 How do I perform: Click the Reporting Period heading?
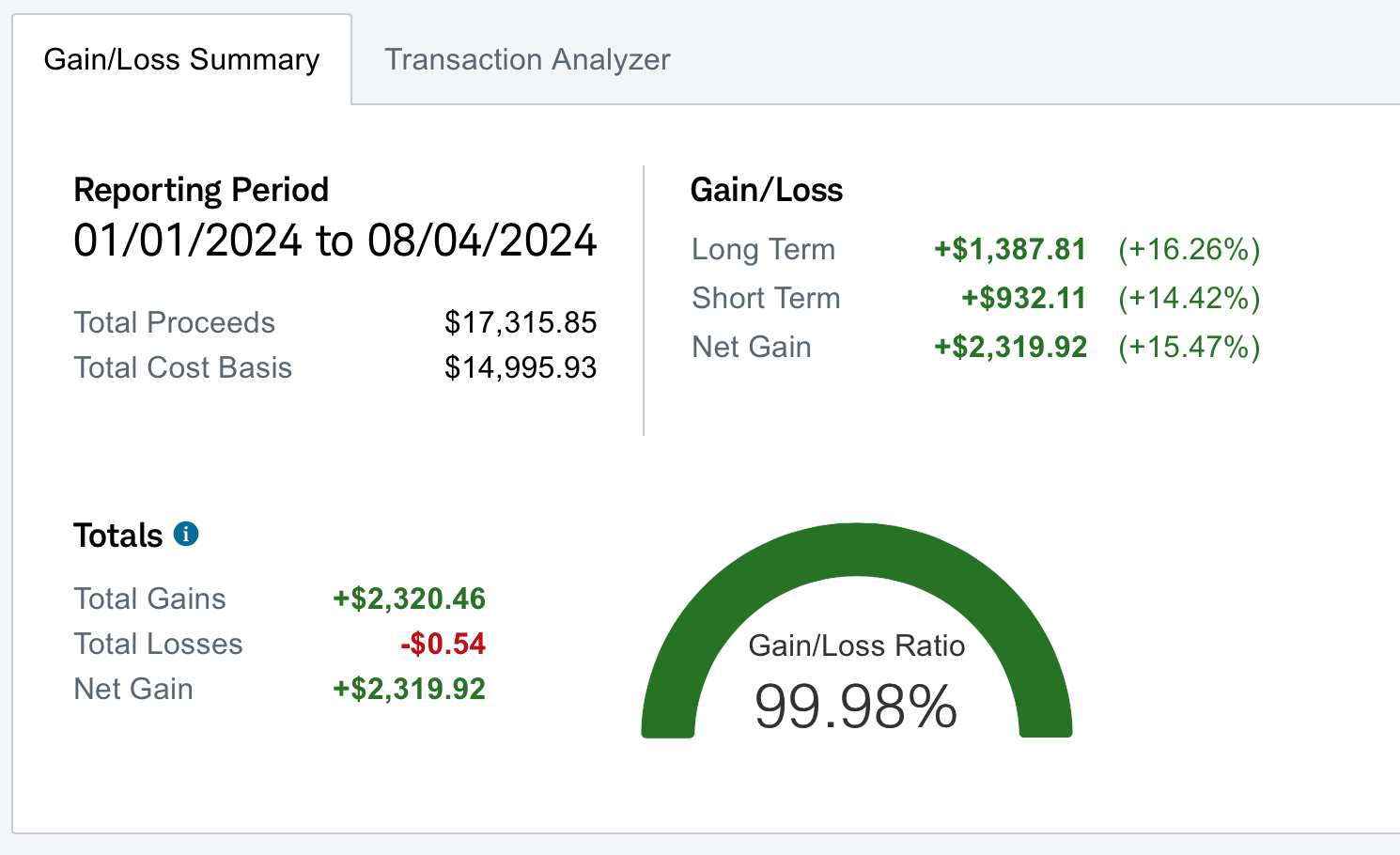click(201, 190)
